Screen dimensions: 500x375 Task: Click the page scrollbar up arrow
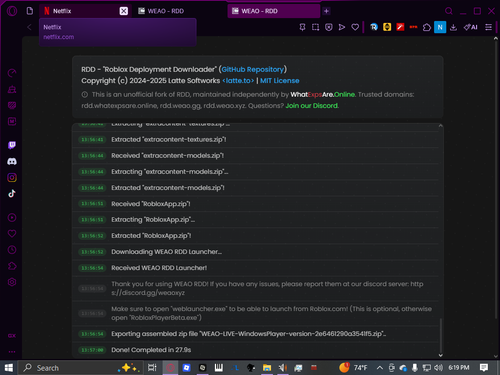[x=496, y=39]
